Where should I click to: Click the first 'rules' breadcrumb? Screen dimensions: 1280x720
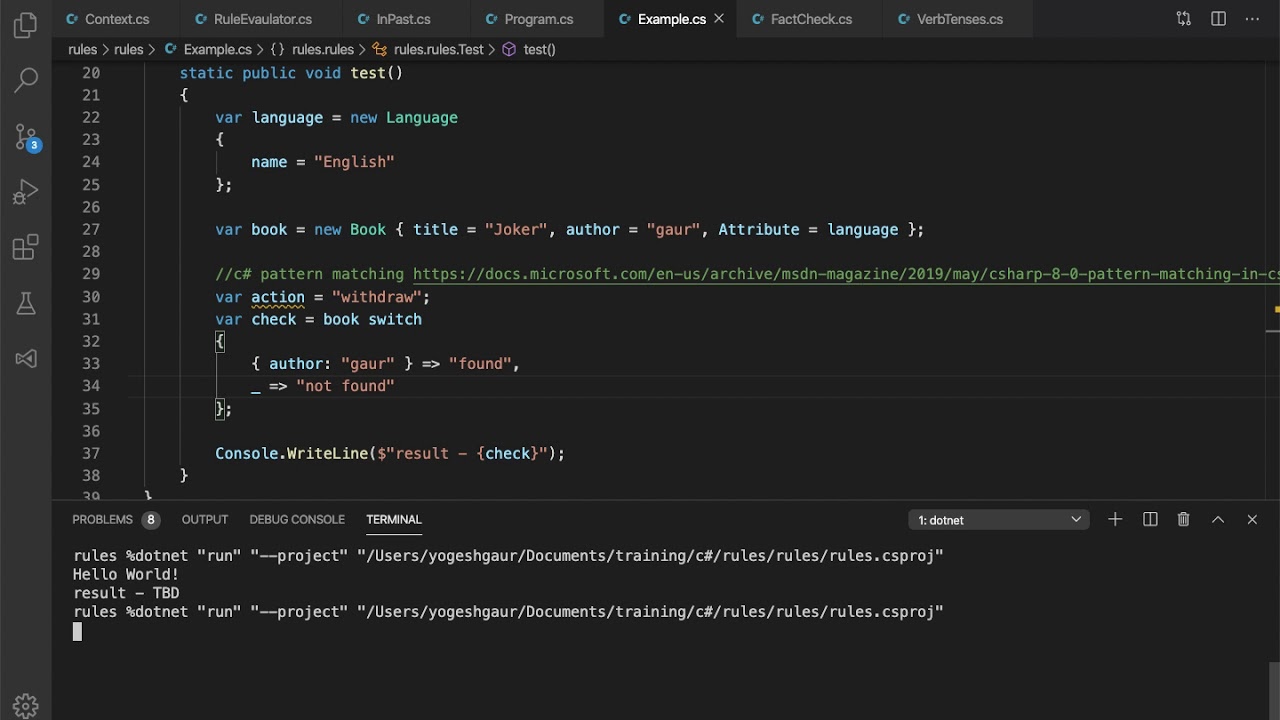pos(82,49)
